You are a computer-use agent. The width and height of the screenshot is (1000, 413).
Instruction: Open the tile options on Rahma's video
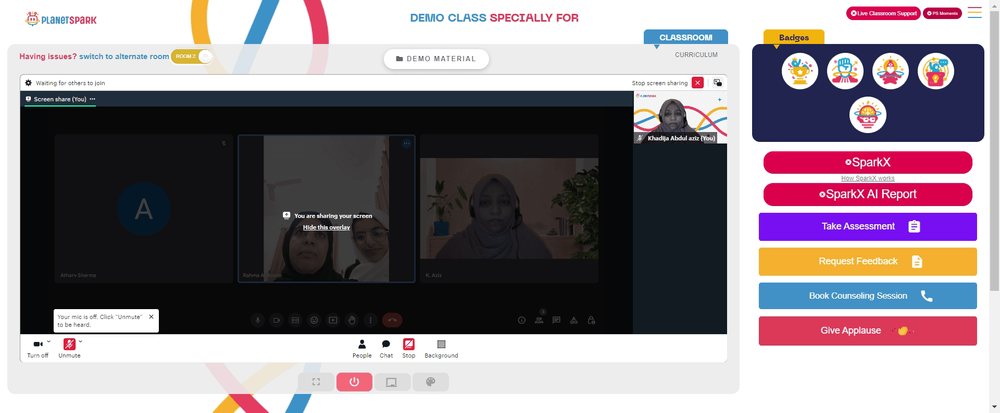(x=406, y=143)
